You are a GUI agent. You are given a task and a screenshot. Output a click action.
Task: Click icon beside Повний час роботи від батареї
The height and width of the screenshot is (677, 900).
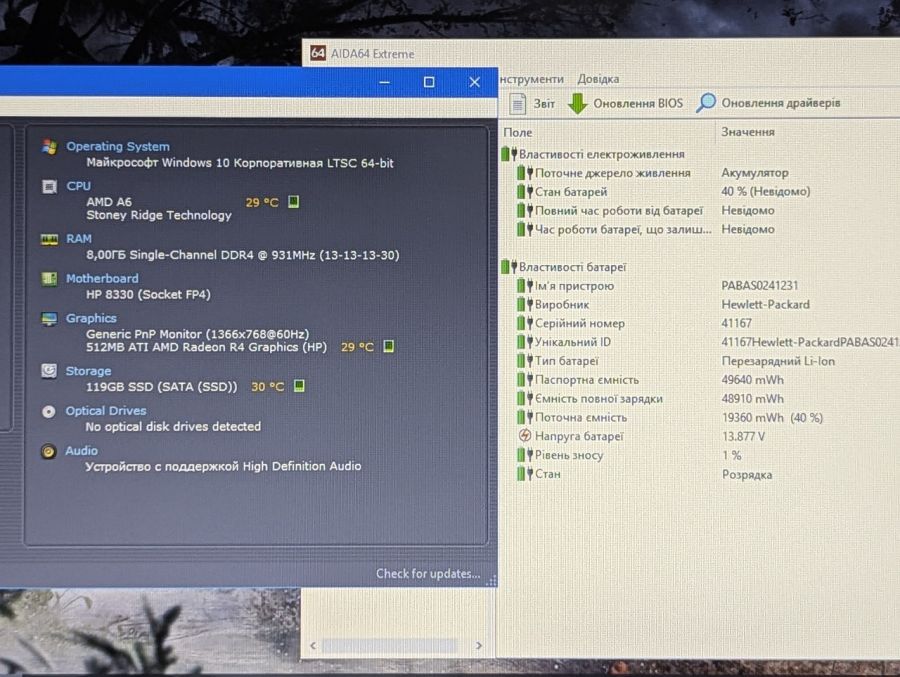coord(525,211)
